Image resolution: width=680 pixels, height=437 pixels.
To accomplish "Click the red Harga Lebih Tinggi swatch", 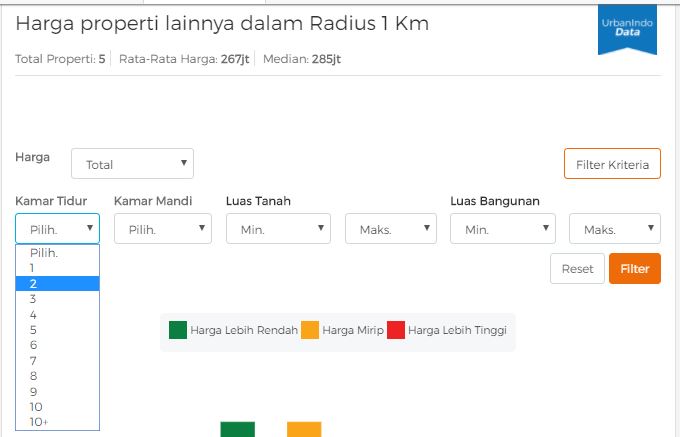I will tap(396, 330).
